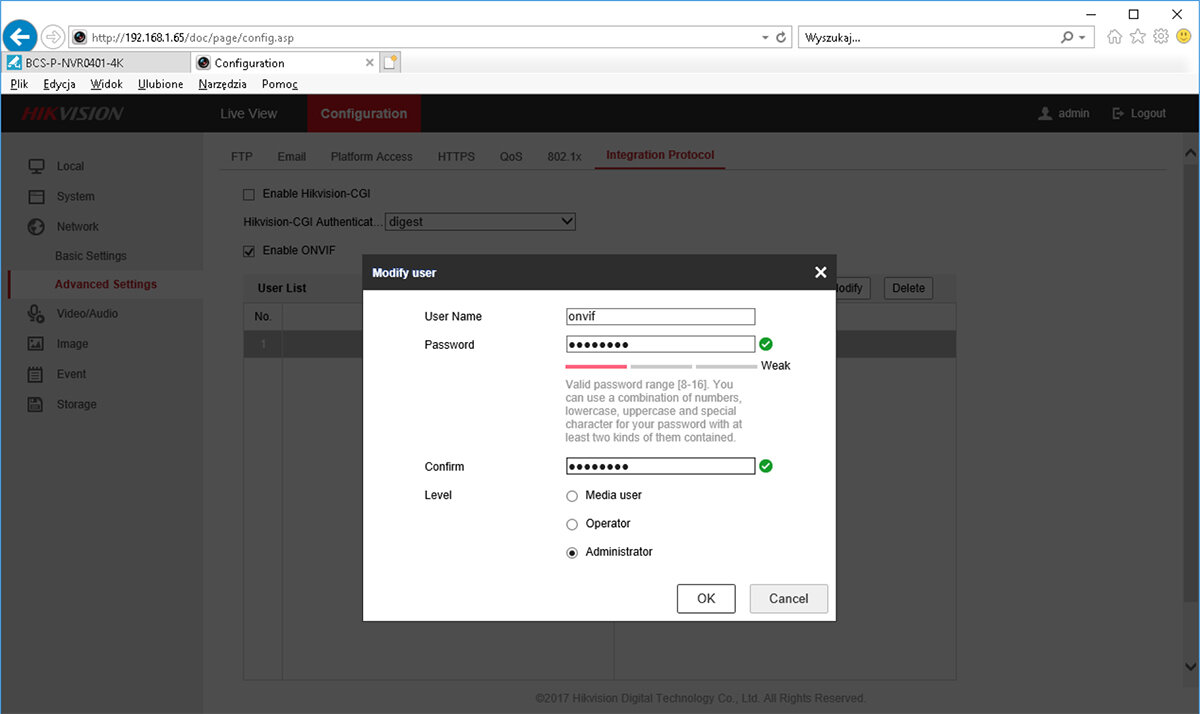This screenshot has width=1200, height=714.
Task: Select the Media user radio button
Action: coord(572,496)
